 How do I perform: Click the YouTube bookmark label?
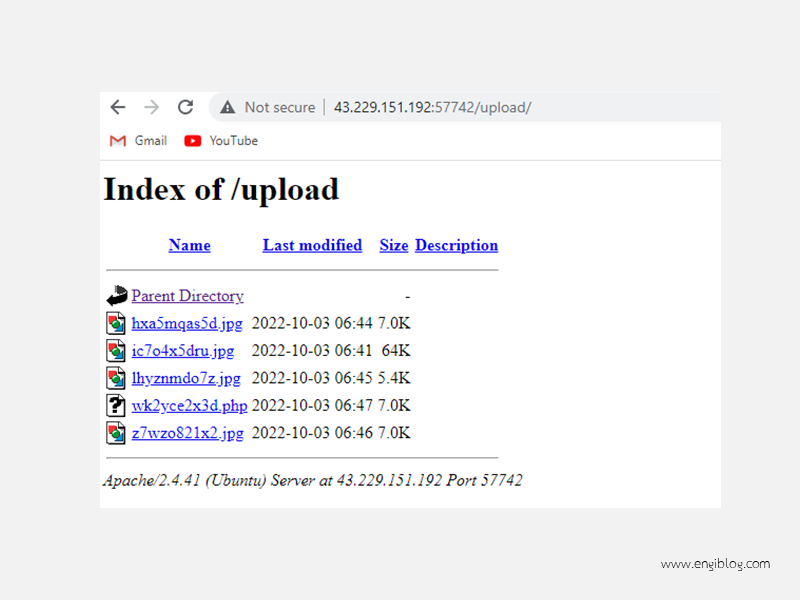pos(233,141)
